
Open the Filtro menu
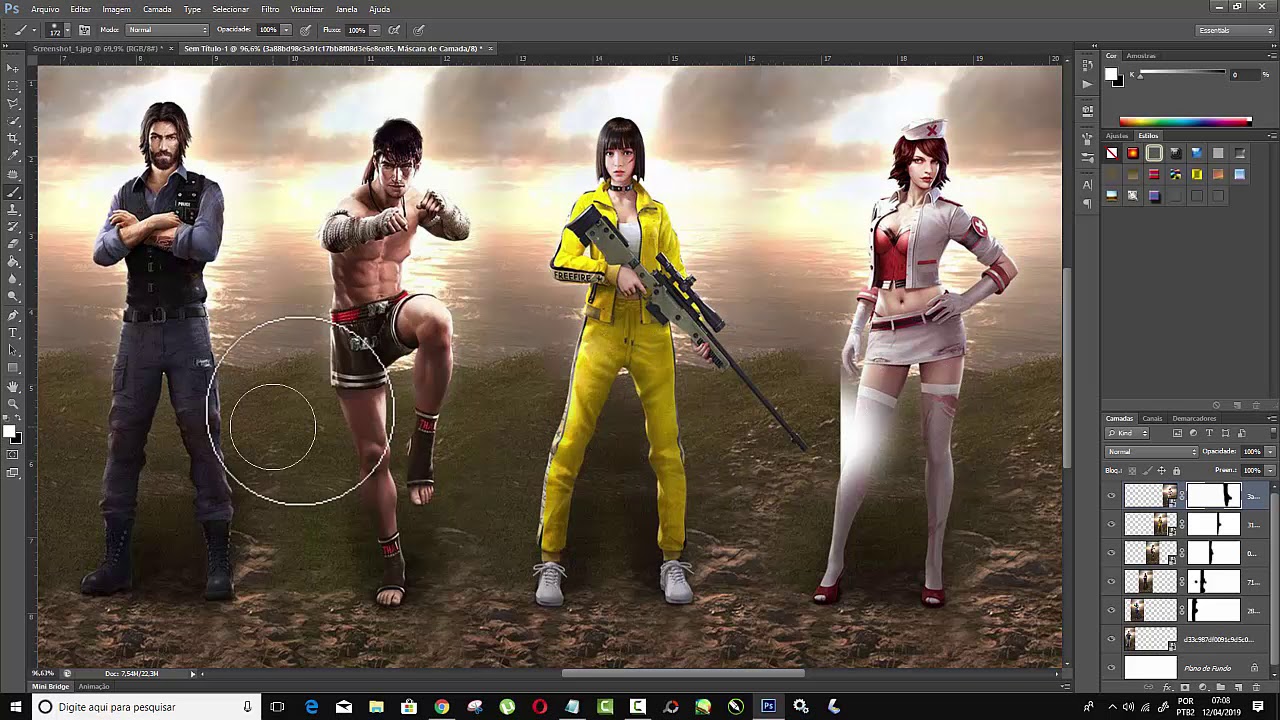270,9
